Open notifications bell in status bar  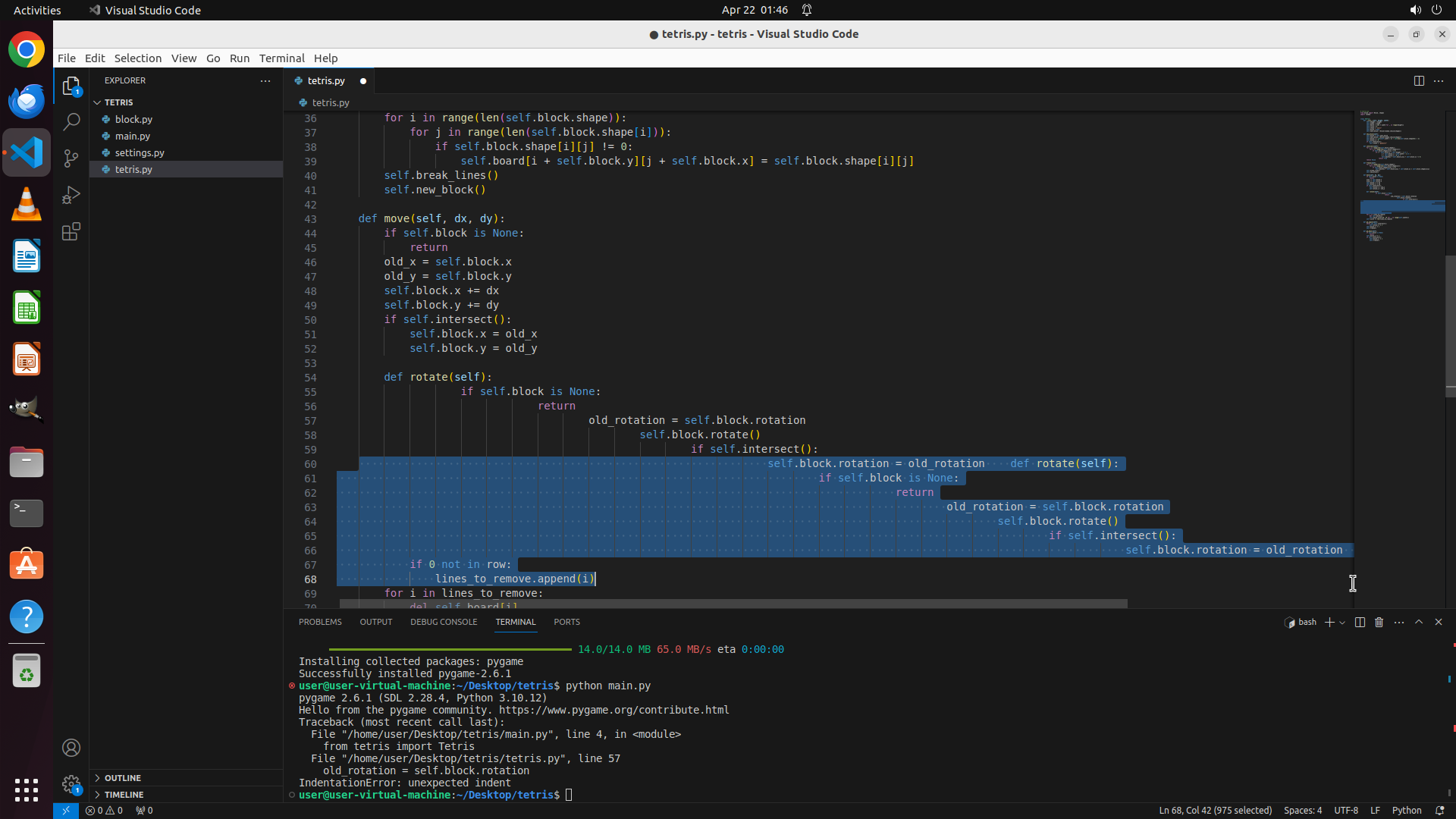click(1439, 810)
